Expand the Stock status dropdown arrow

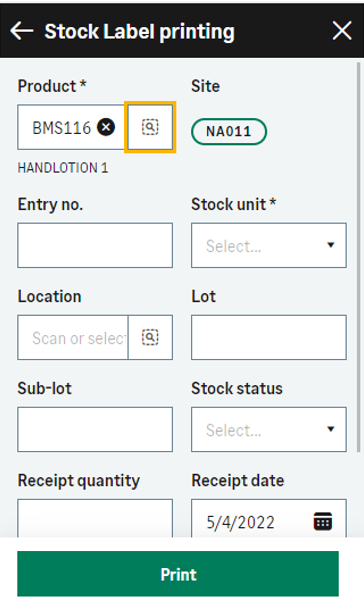click(x=331, y=429)
